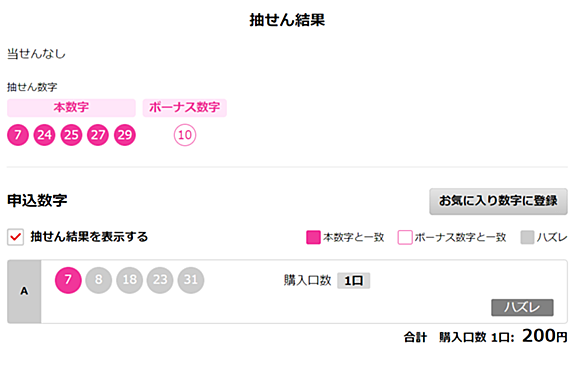This screenshot has width=586, height=368.
Task: Click the 1口 purchase count field
Action: coord(354,281)
